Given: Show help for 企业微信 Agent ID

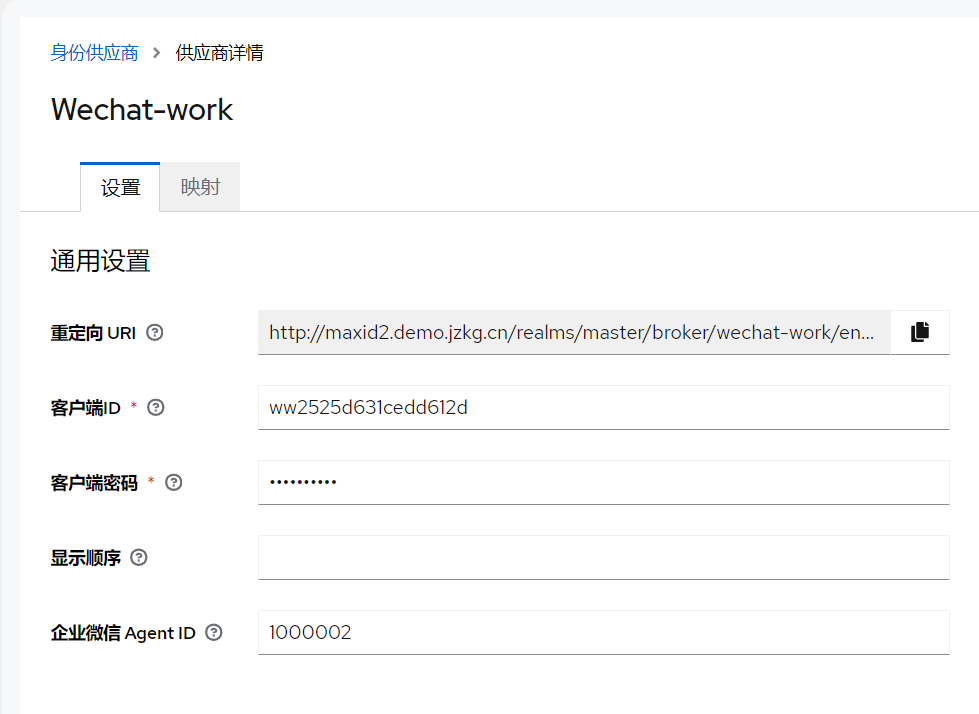Looking at the screenshot, I should coord(214,632).
